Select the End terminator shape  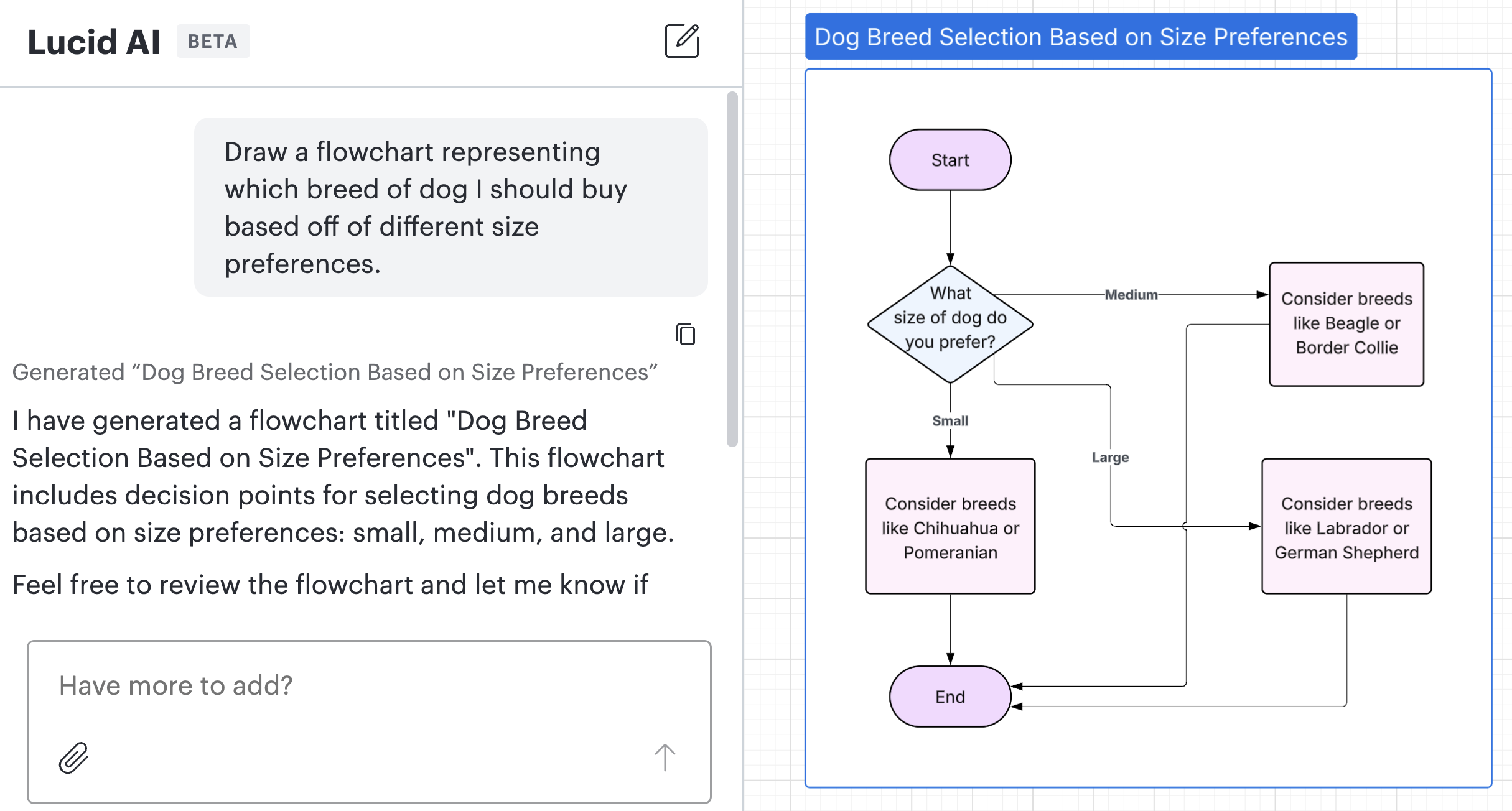point(949,697)
